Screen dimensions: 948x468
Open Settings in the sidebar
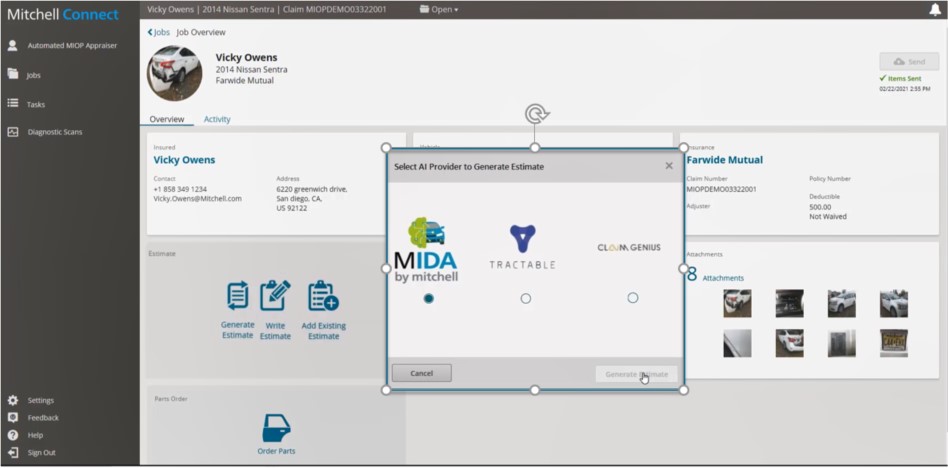tap(40, 400)
